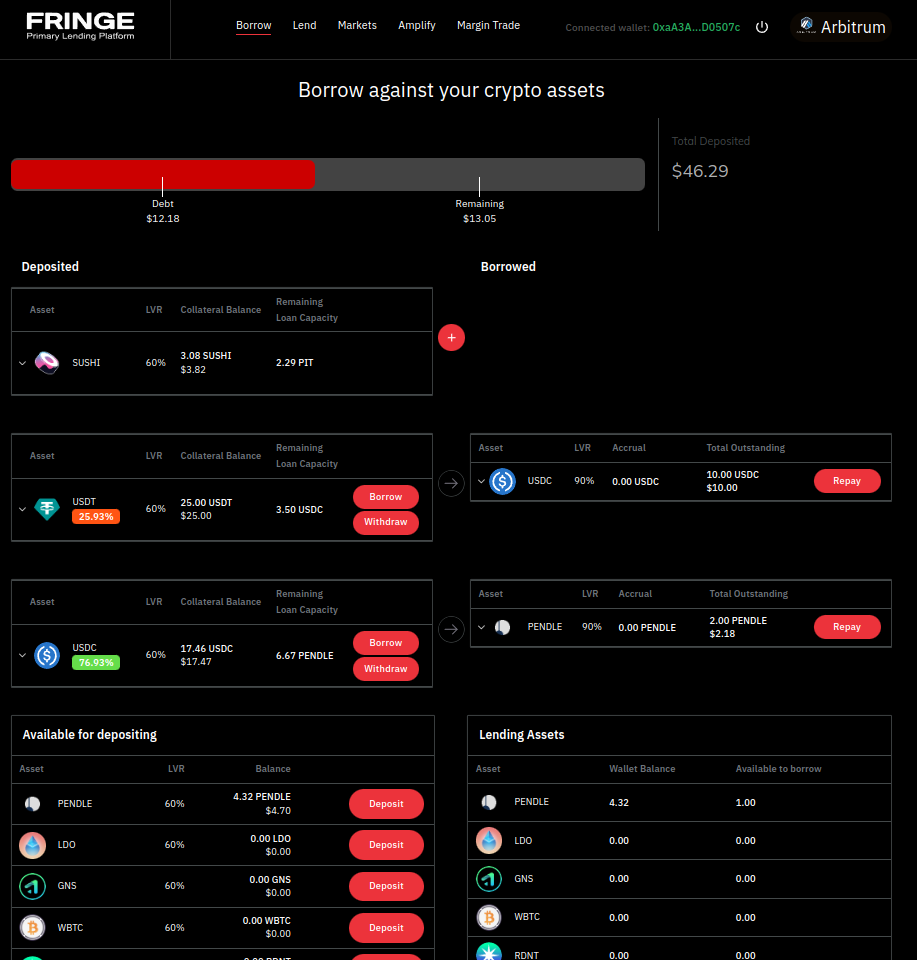Click Withdraw button in USDC deposit row
This screenshot has width=917, height=960.
(x=386, y=669)
